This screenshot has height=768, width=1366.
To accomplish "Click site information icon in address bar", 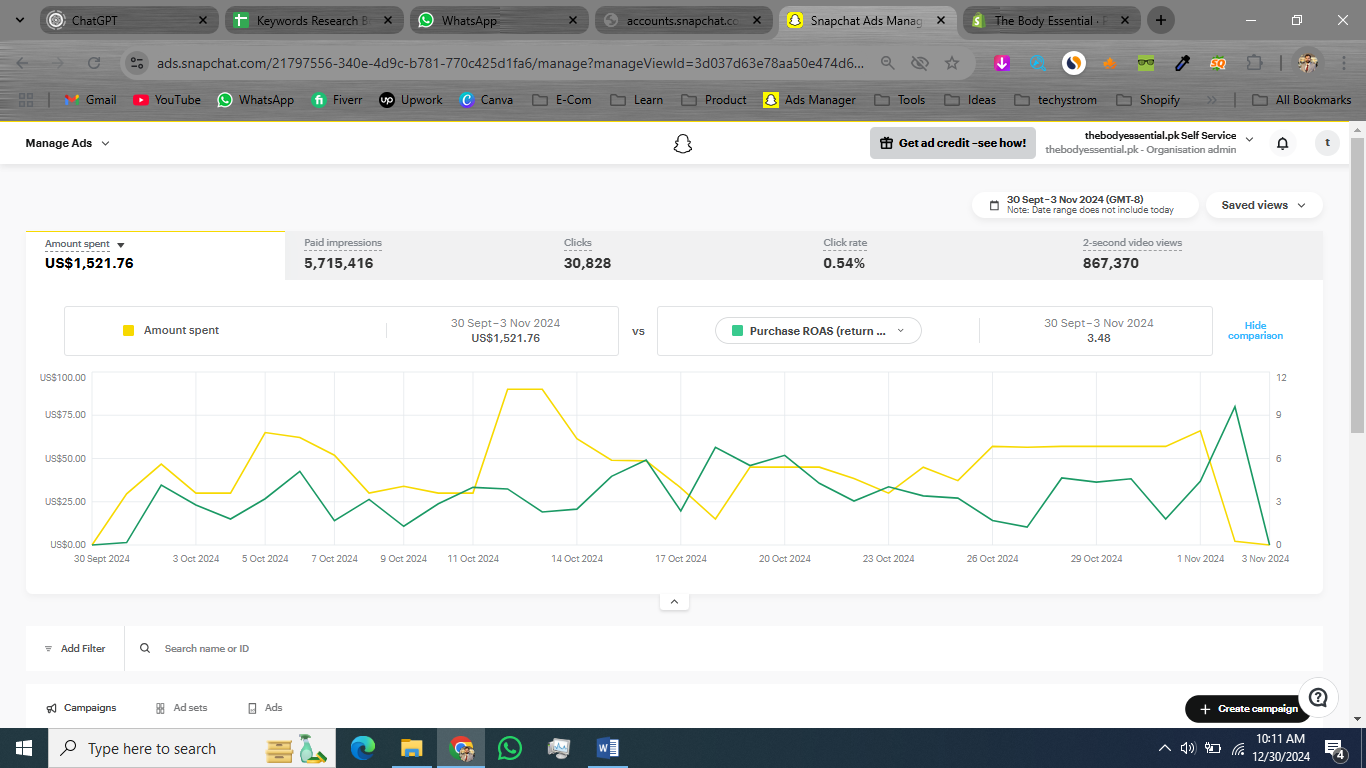I will [138, 63].
